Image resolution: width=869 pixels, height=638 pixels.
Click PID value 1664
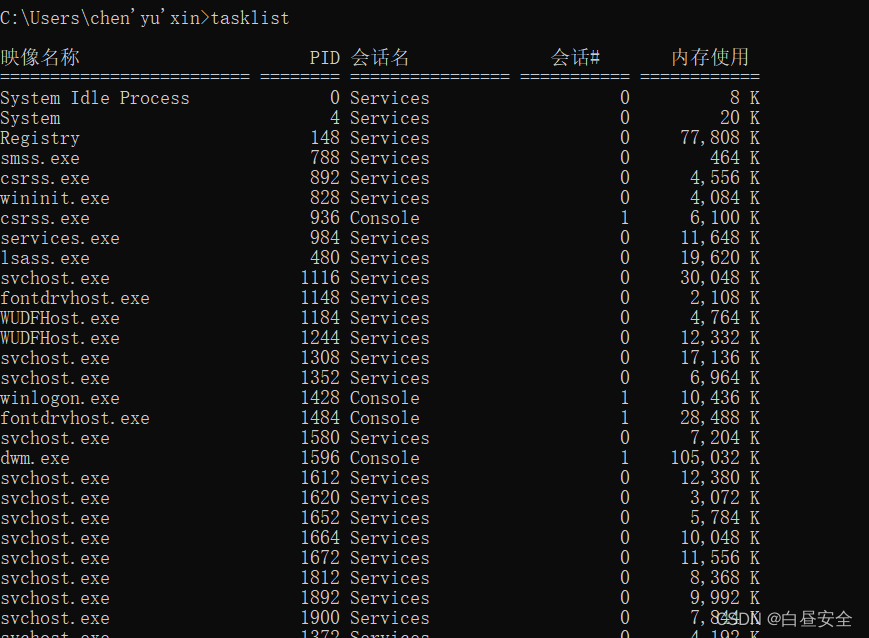coord(320,537)
